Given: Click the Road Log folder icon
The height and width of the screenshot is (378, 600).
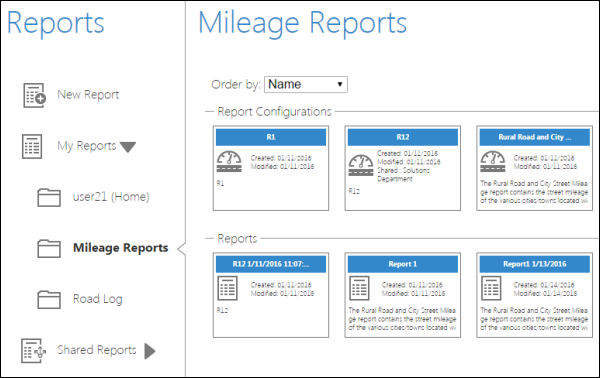Looking at the screenshot, I should click(49, 299).
